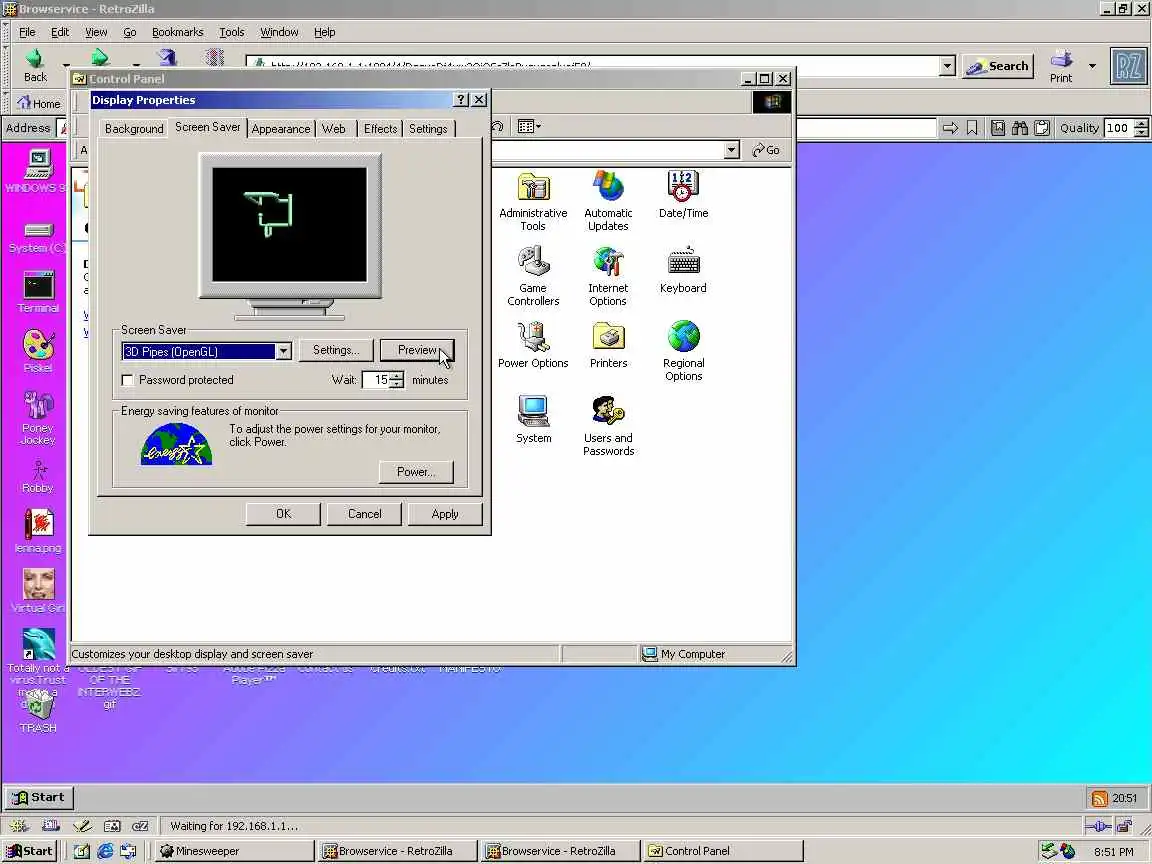
Task: Click the RetroZilla Back arrow button
Action: pyautogui.click(x=35, y=65)
